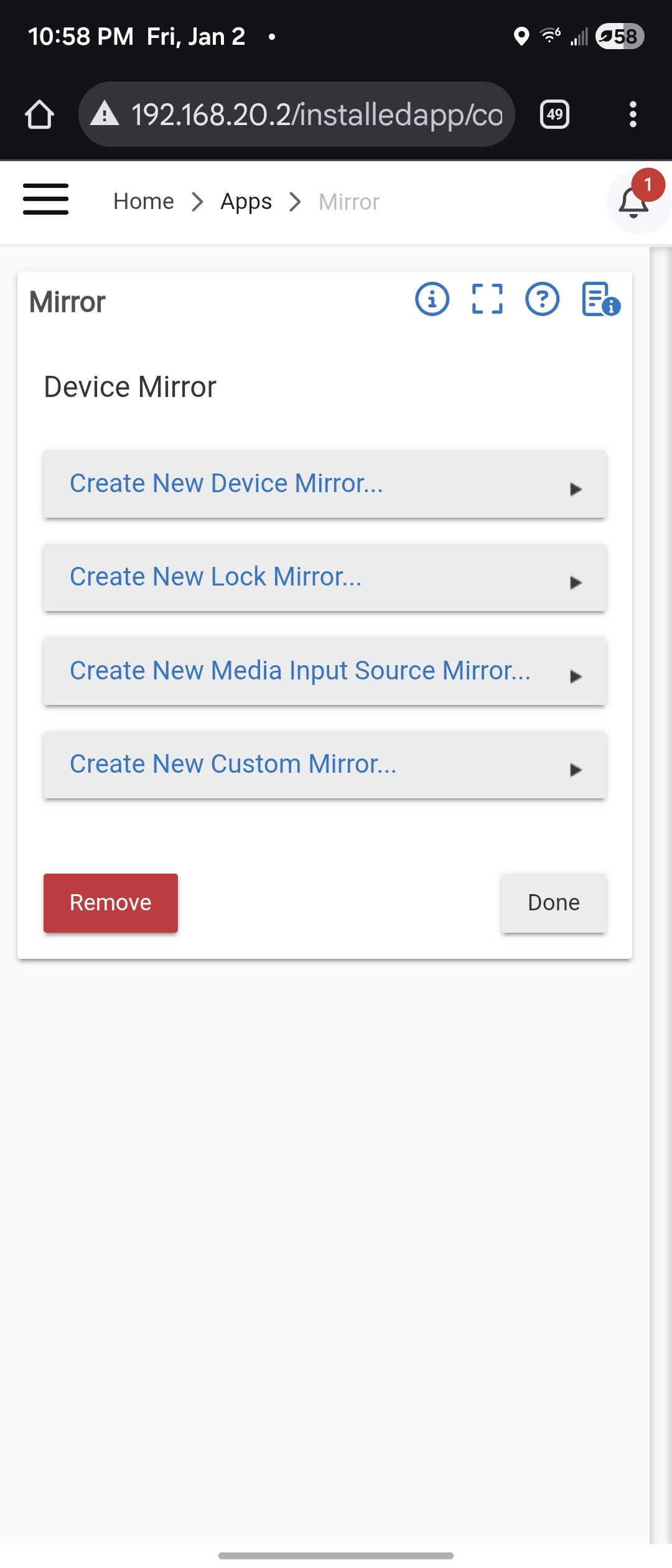672x1568 pixels.
Task: Expand Create New Custom Mirror
Action: tap(324, 765)
